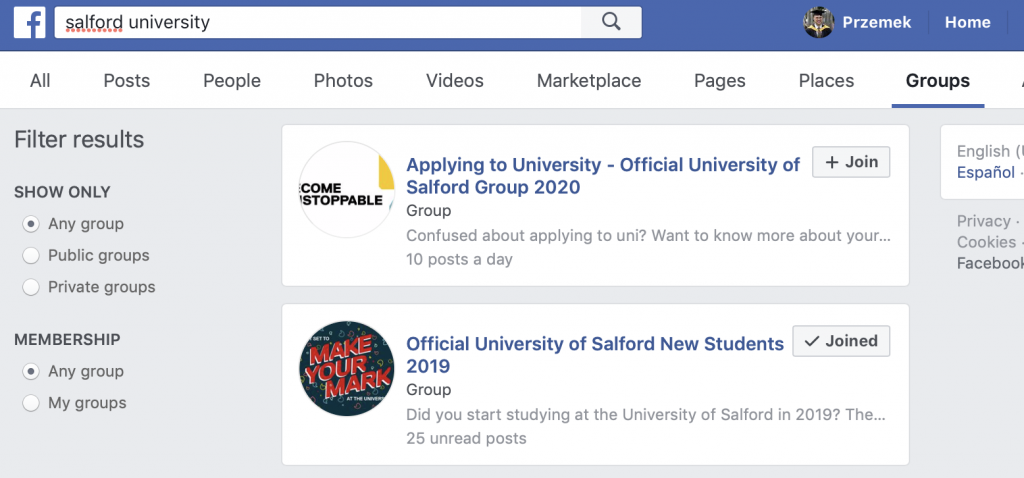
Task: Switch to the Pages tab
Action: [x=720, y=80]
